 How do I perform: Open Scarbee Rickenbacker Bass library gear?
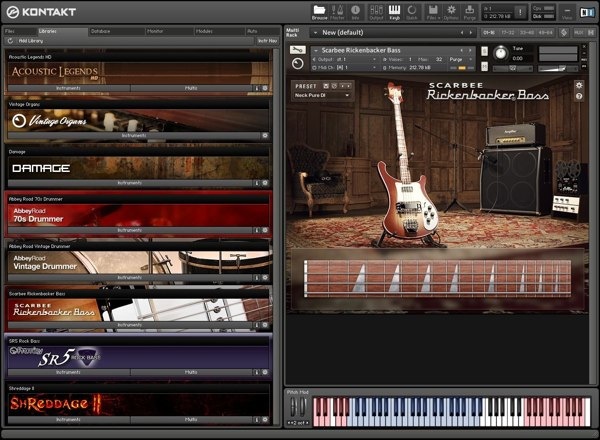click(265, 325)
